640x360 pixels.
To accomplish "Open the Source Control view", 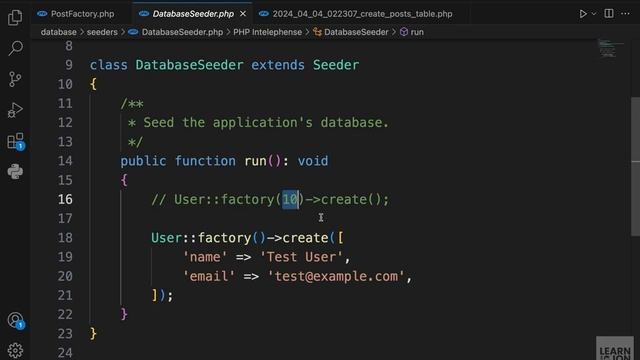I will [x=15, y=79].
